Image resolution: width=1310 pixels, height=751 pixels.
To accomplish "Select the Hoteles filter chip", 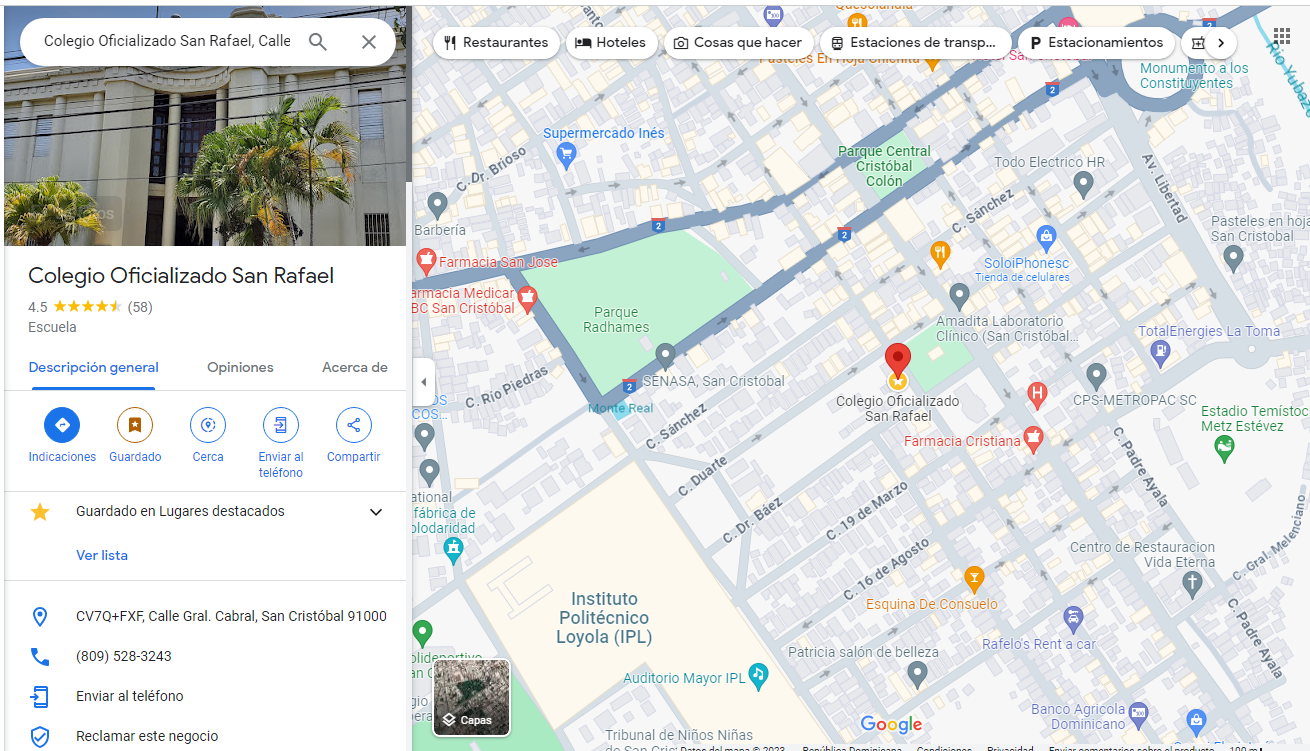I will click(x=612, y=43).
